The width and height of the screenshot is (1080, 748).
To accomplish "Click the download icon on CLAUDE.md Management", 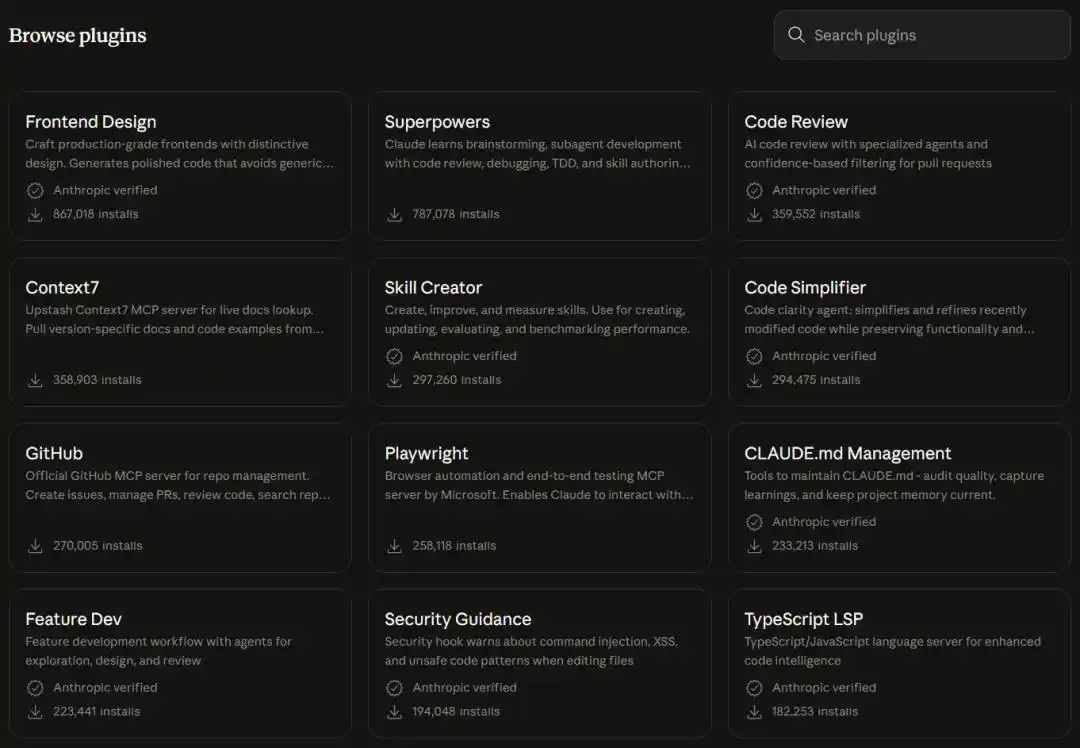I will point(754,546).
